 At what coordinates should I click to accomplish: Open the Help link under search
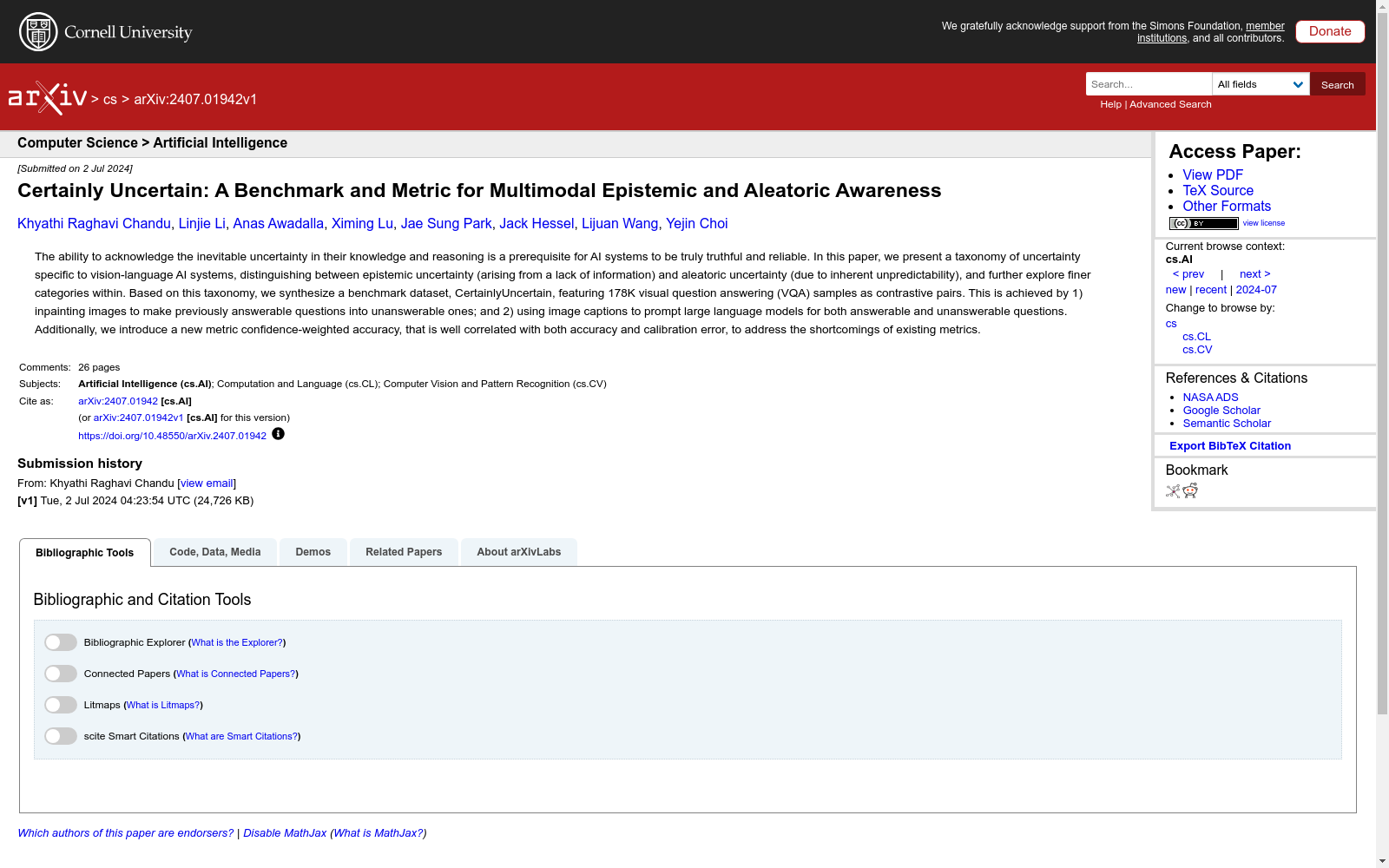(1110, 104)
